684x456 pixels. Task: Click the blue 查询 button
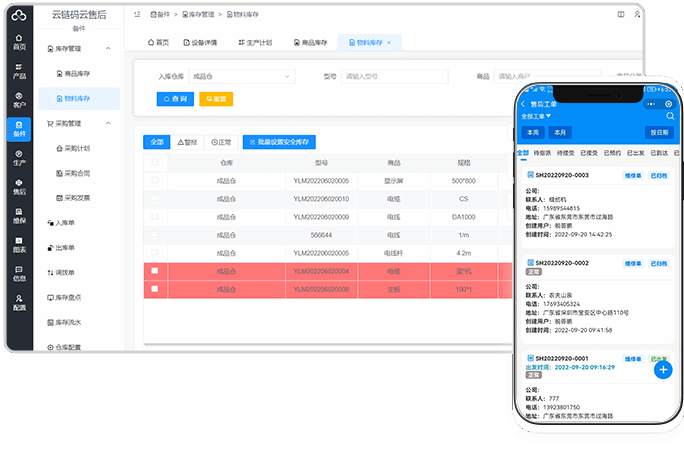click(x=175, y=98)
